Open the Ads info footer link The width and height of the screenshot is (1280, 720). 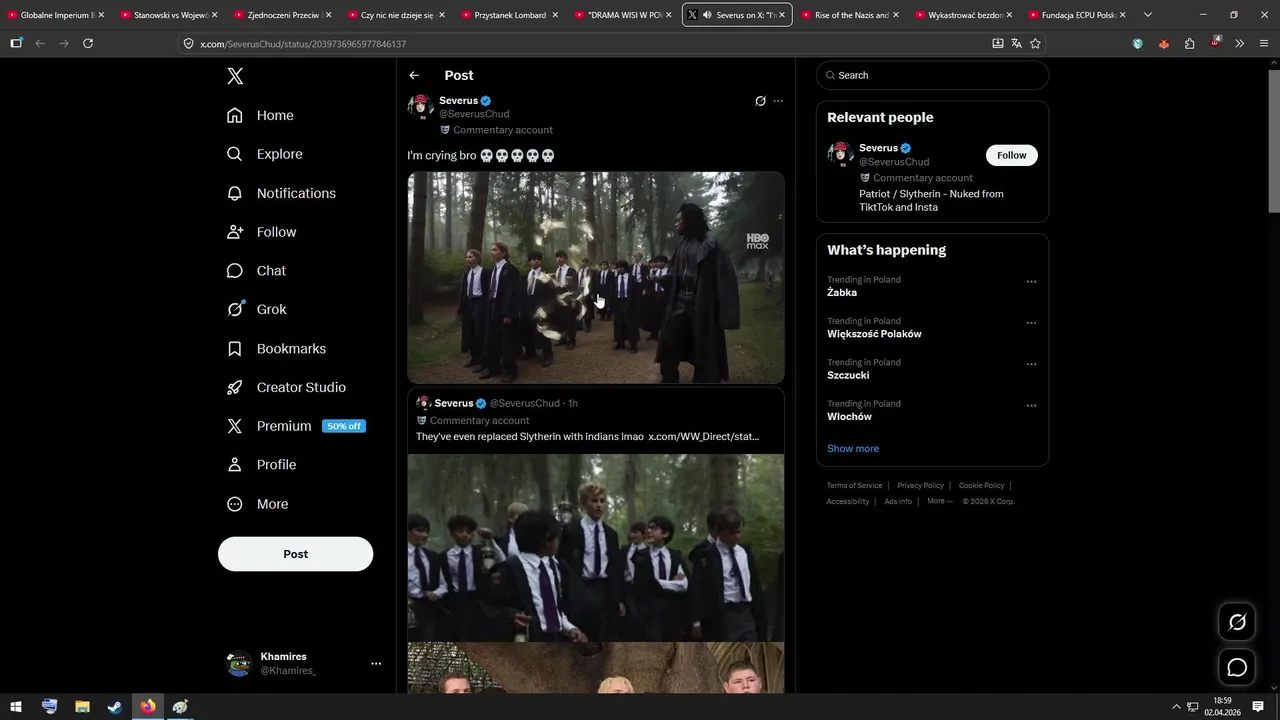898,502
